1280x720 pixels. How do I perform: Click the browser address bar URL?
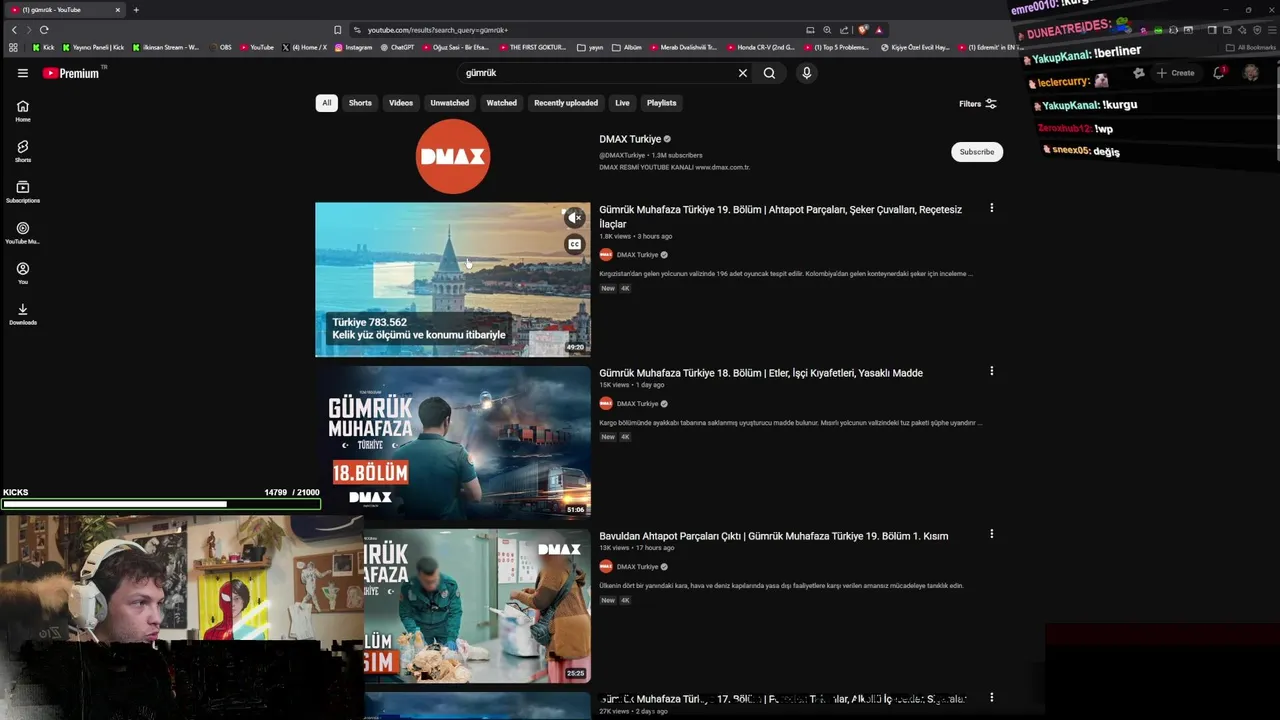click(x=438, y=30)
